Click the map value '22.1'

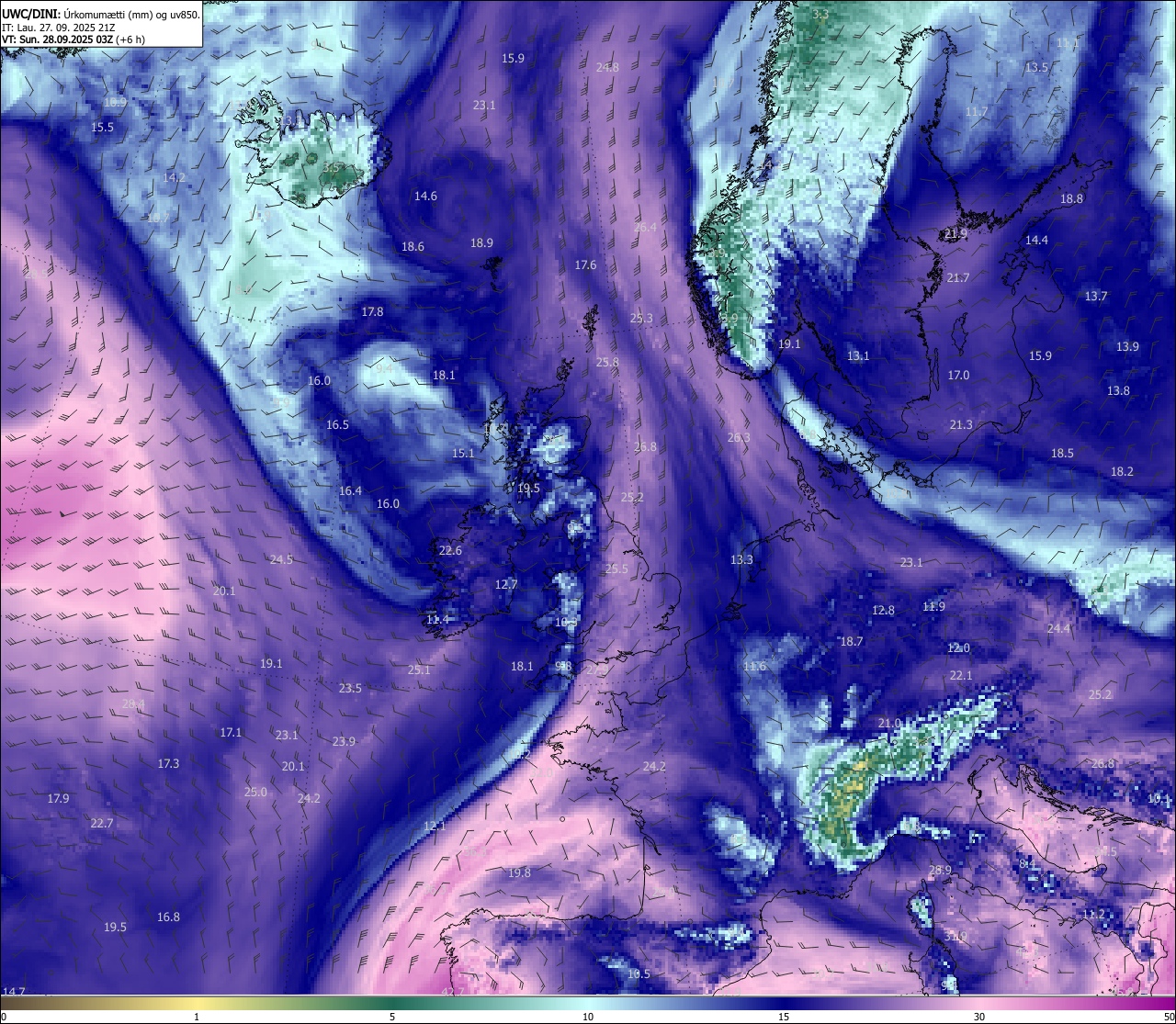[961, 676]
